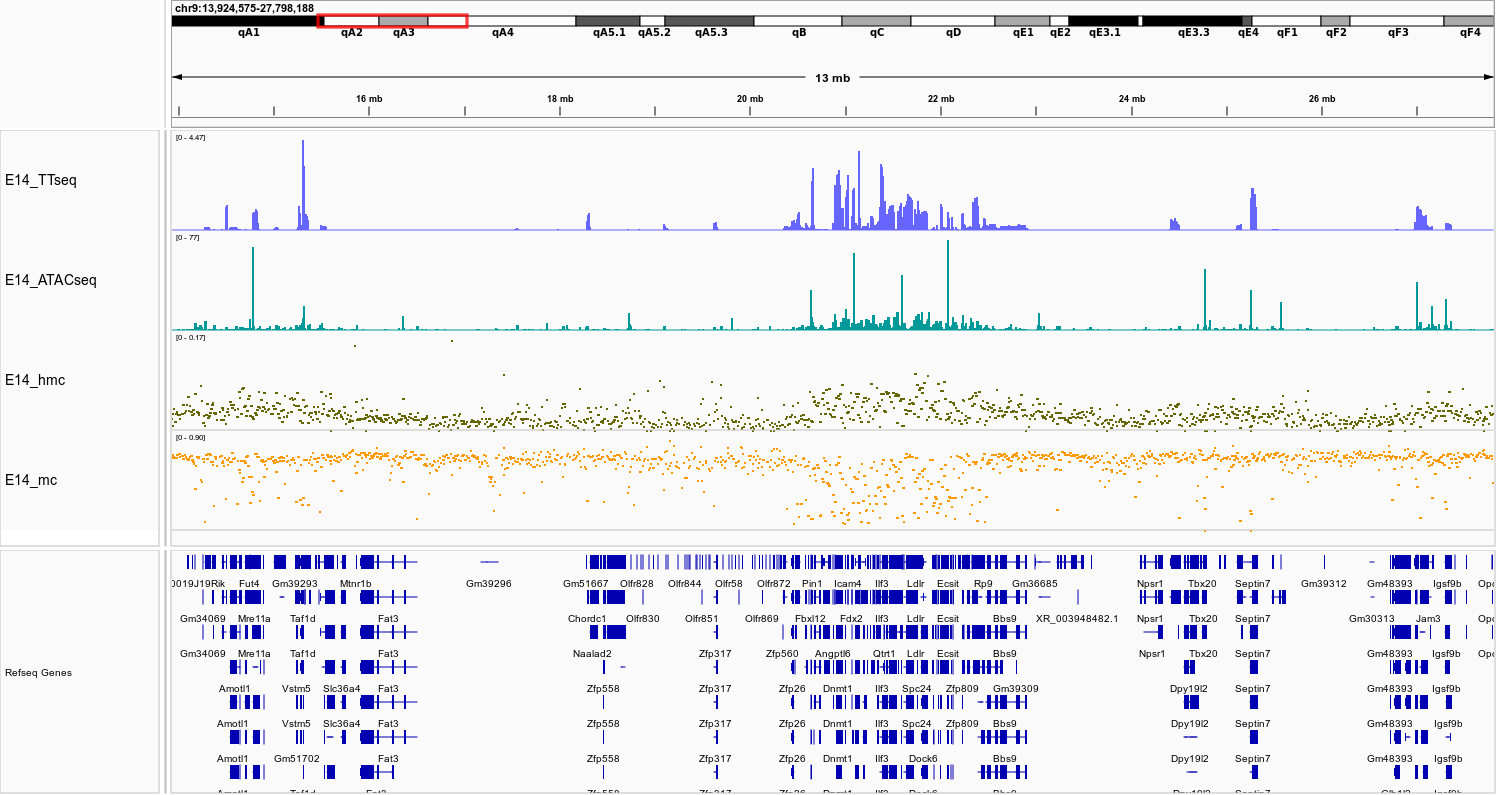The height and width of the screenshot is (795, 1498).
Task: Click the Icam4 gene label
Action: (x=847, y=583)
